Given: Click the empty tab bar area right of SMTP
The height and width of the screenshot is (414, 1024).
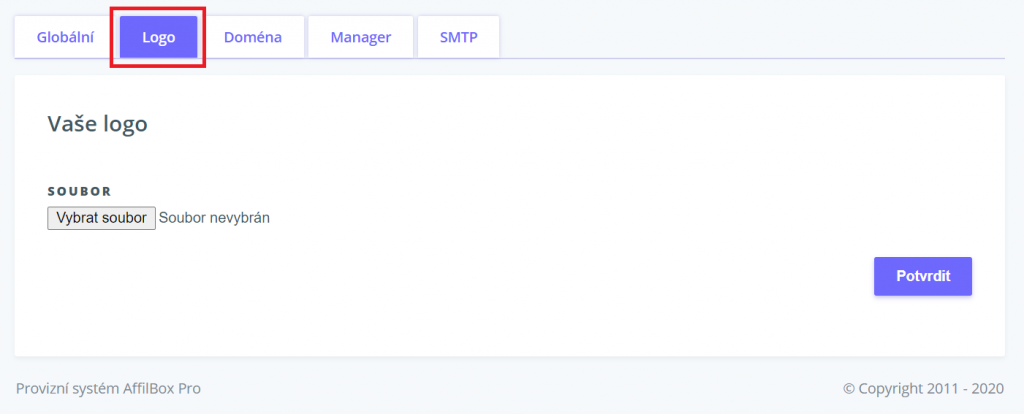Looking at the screenshot, I should [x=750, y=38].
